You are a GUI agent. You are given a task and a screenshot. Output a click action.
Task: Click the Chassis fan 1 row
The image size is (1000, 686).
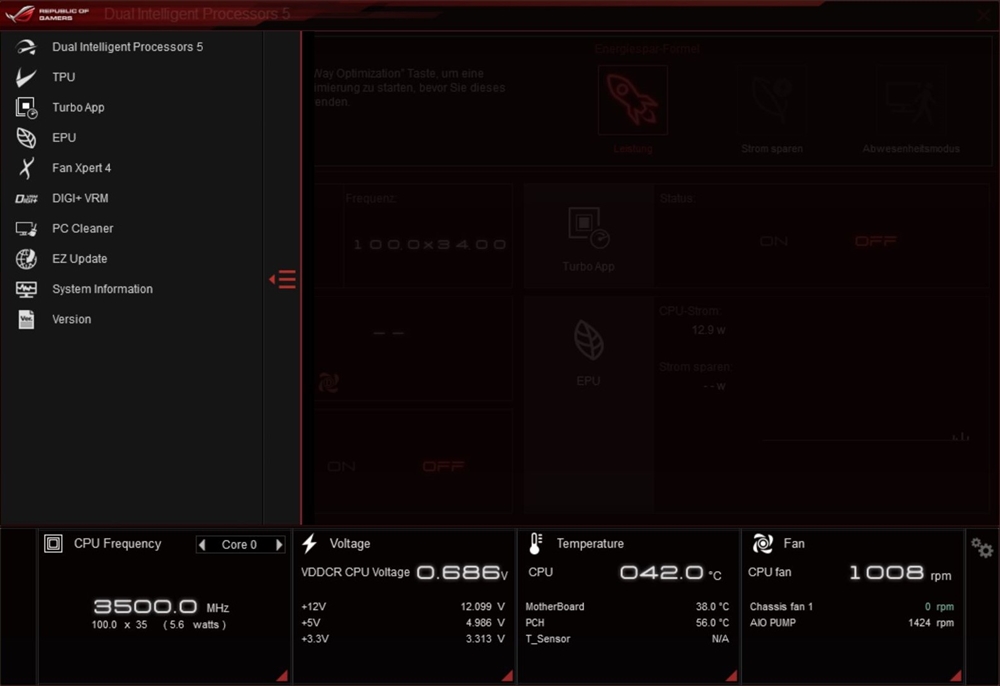point(852,606)
